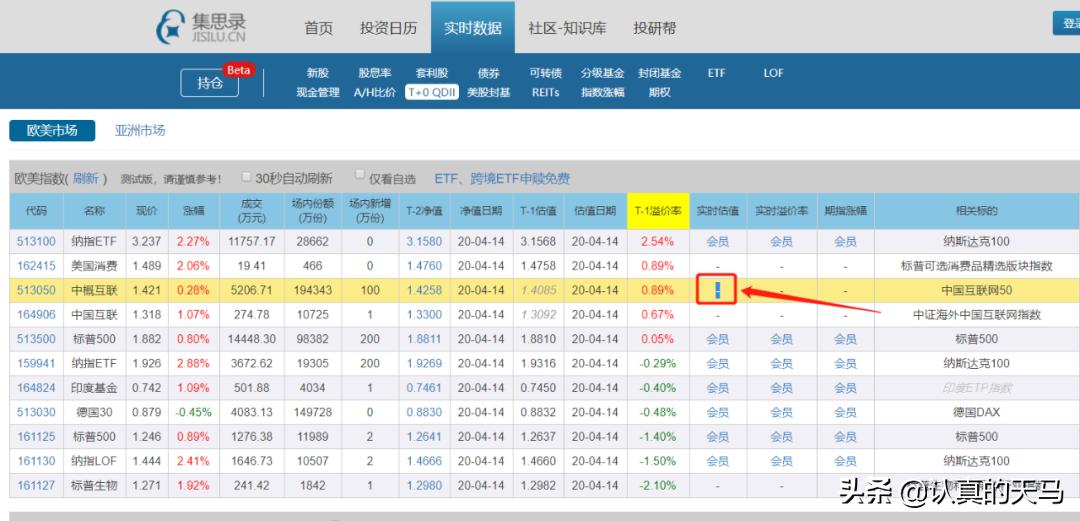This screenshot has width=1080, height=521.
Task: Open ETF、跨境ETF申赎免费 link
Action: (502, 178)
